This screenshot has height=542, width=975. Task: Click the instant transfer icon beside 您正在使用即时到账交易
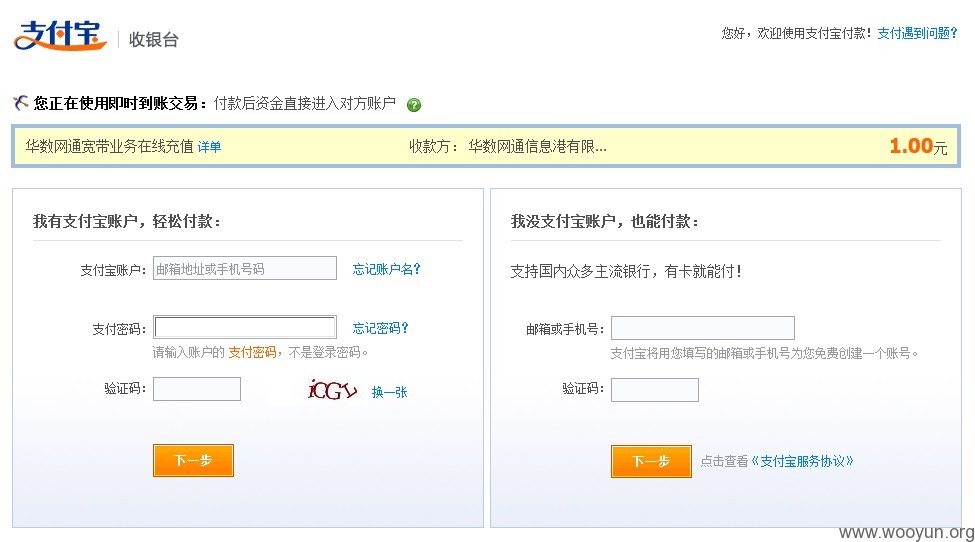click(x=21, y=103)
